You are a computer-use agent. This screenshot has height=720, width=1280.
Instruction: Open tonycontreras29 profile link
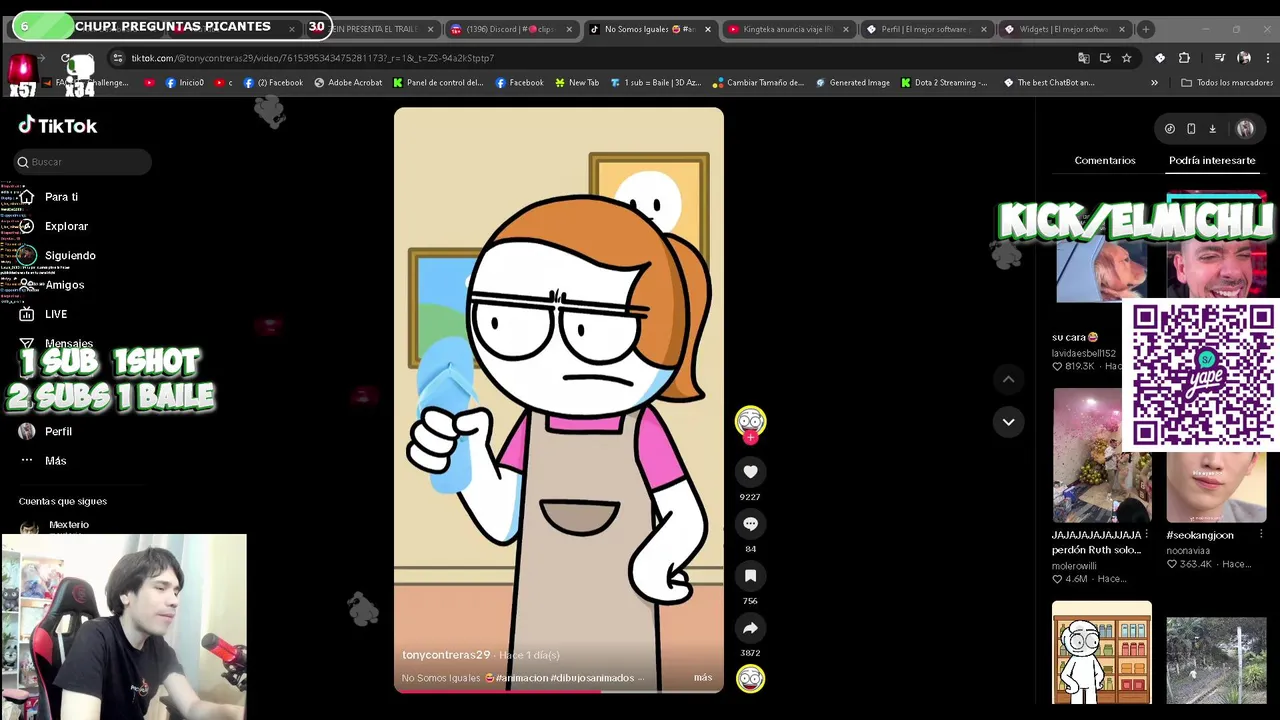[446, 655]
